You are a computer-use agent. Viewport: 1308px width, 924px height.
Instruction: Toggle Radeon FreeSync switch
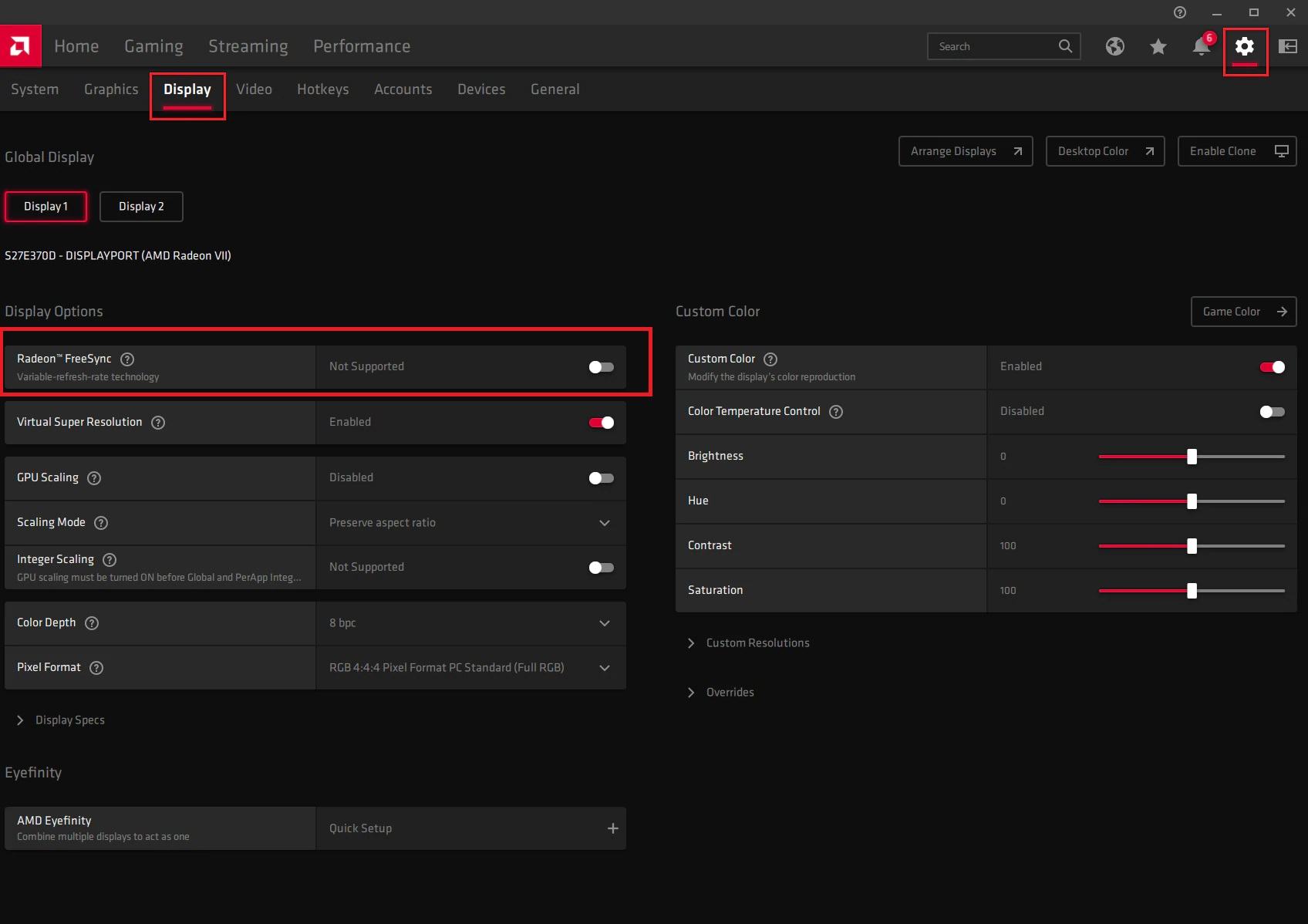(602, 367)
